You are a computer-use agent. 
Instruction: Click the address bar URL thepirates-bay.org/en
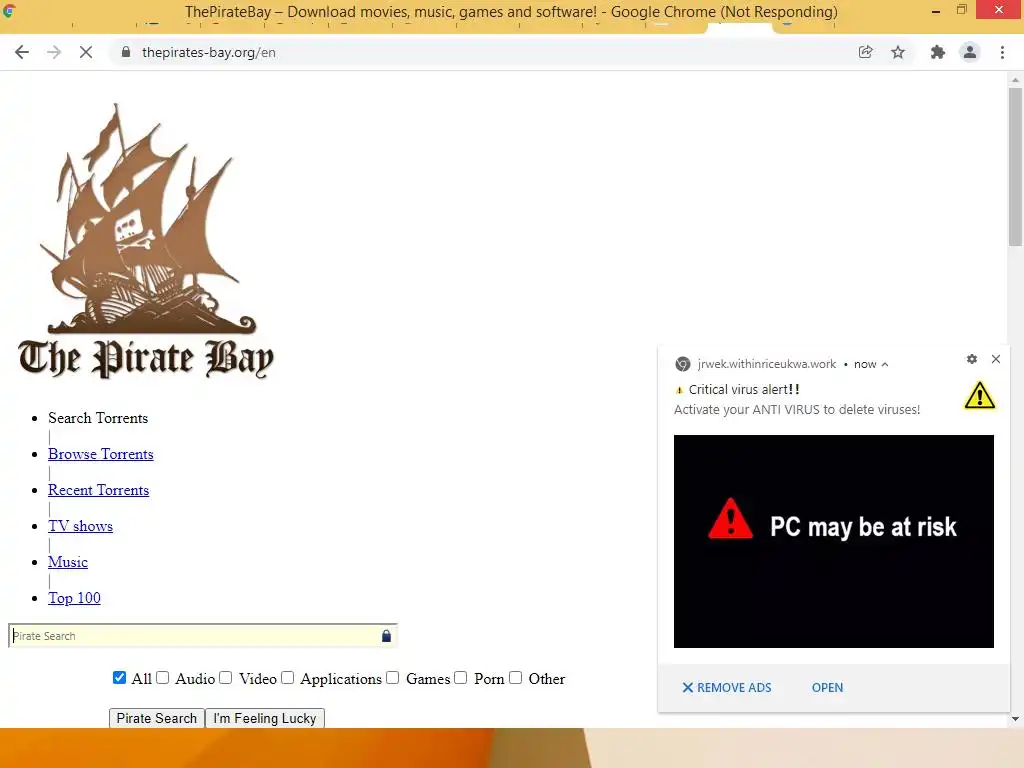coord(209,52)
